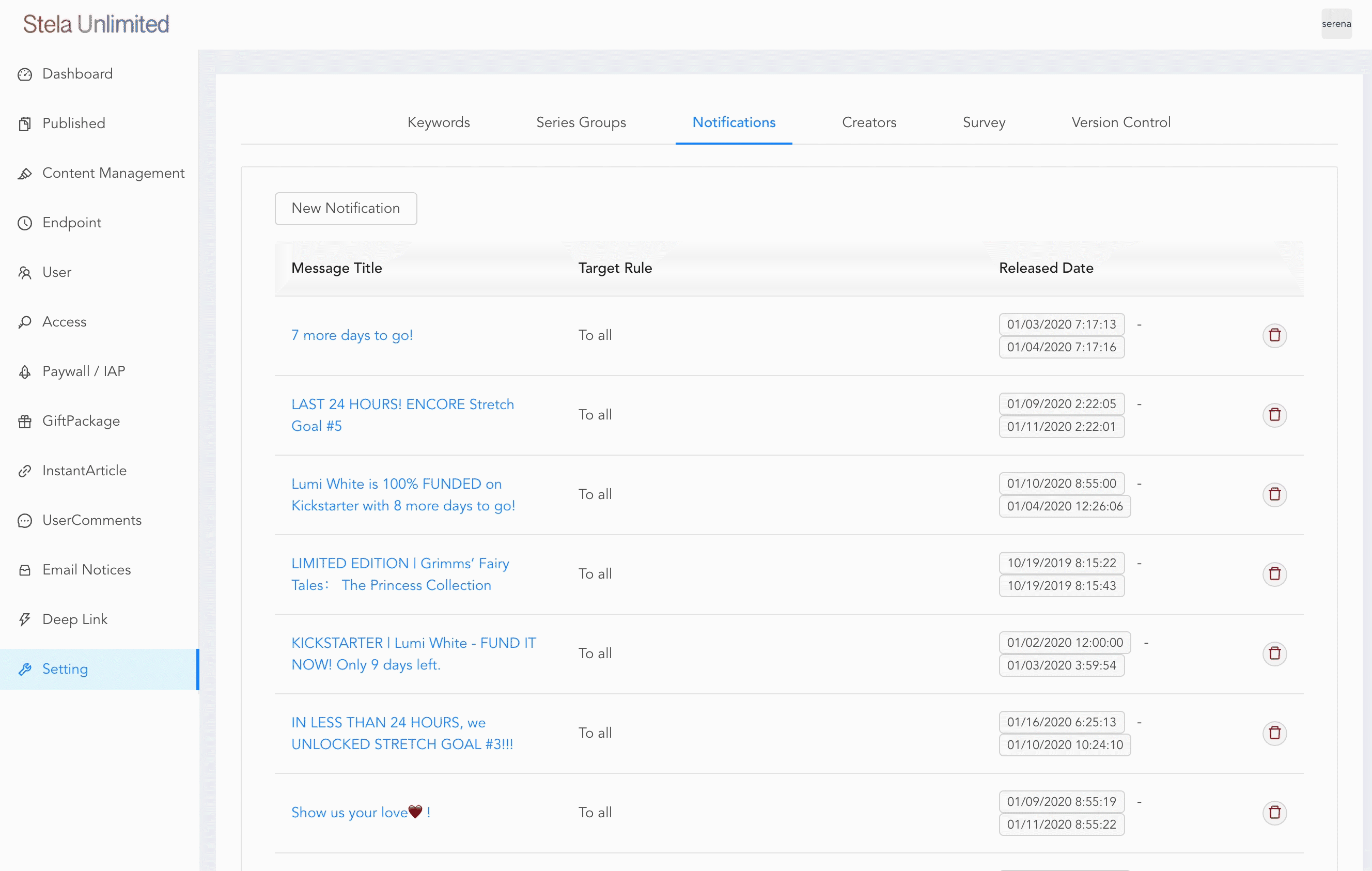This screenshot has height=871, width=1372.
Task: Click the 01/03/2020 7:17:13 date field
Action: point(1061,324)
